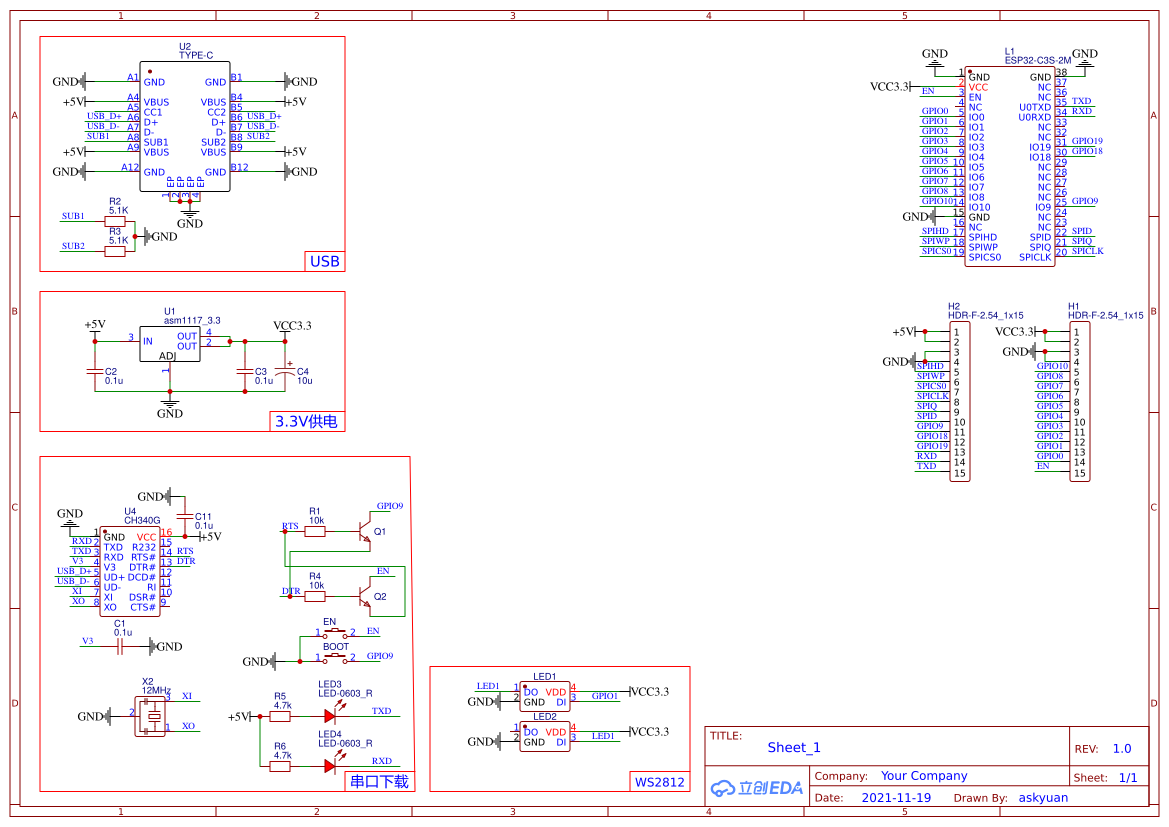Select the U2 TYPE-C connector symbol
The width and height of the screenshot is (1169, 827).
tap(184, 127)
